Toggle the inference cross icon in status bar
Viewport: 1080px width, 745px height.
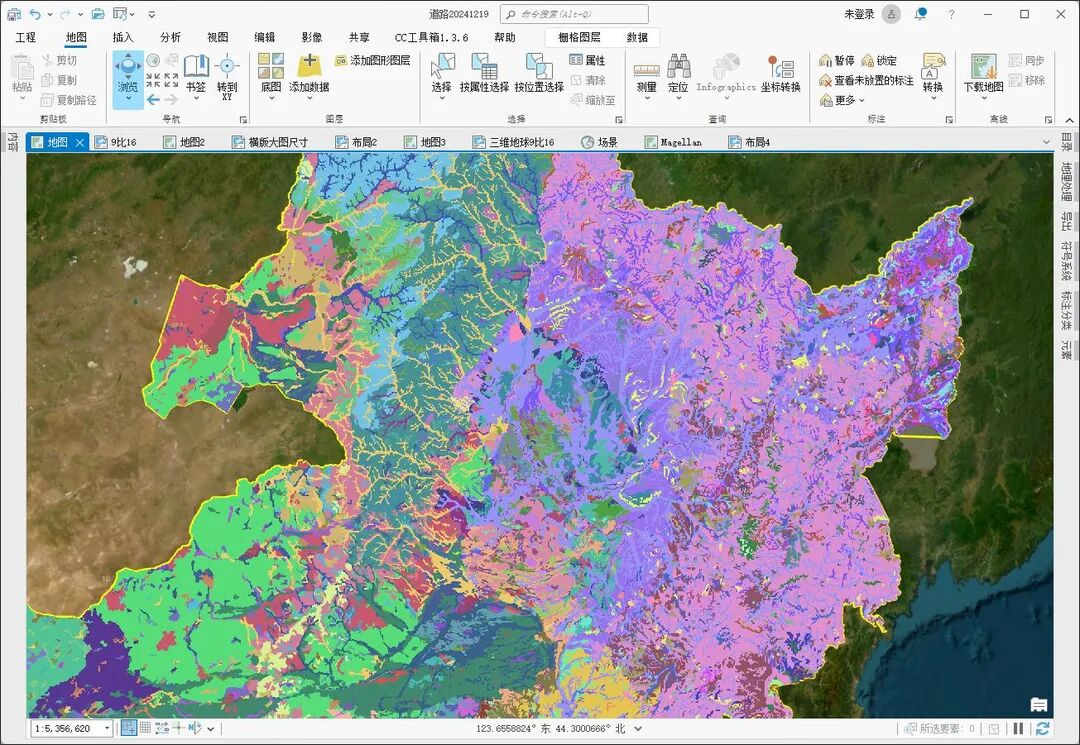coord(178,728)
